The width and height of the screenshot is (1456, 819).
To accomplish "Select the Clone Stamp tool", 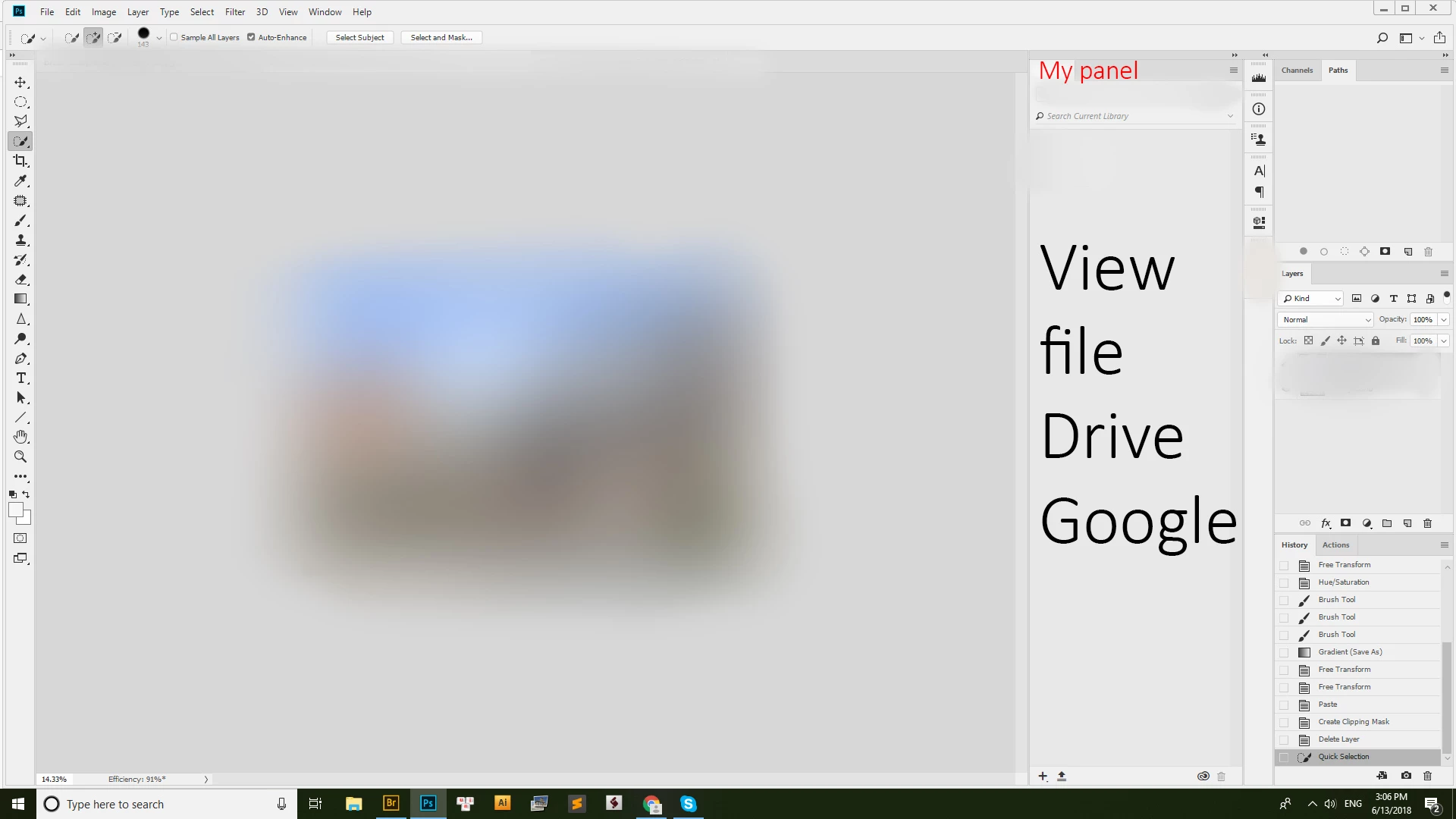I will [x=20, y=240].
